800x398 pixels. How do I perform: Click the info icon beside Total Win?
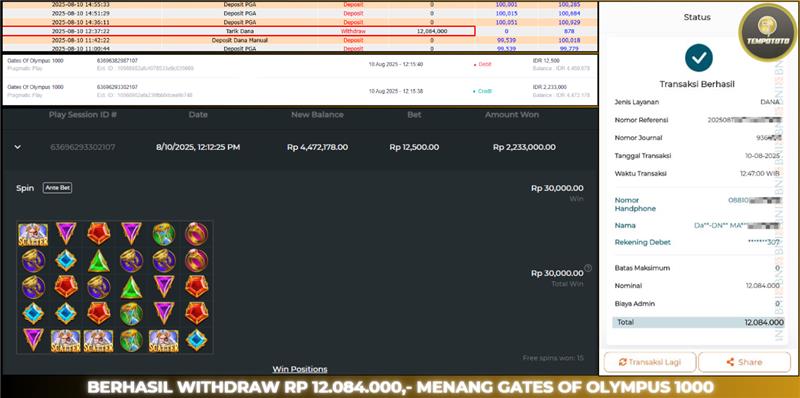point(588,268)
